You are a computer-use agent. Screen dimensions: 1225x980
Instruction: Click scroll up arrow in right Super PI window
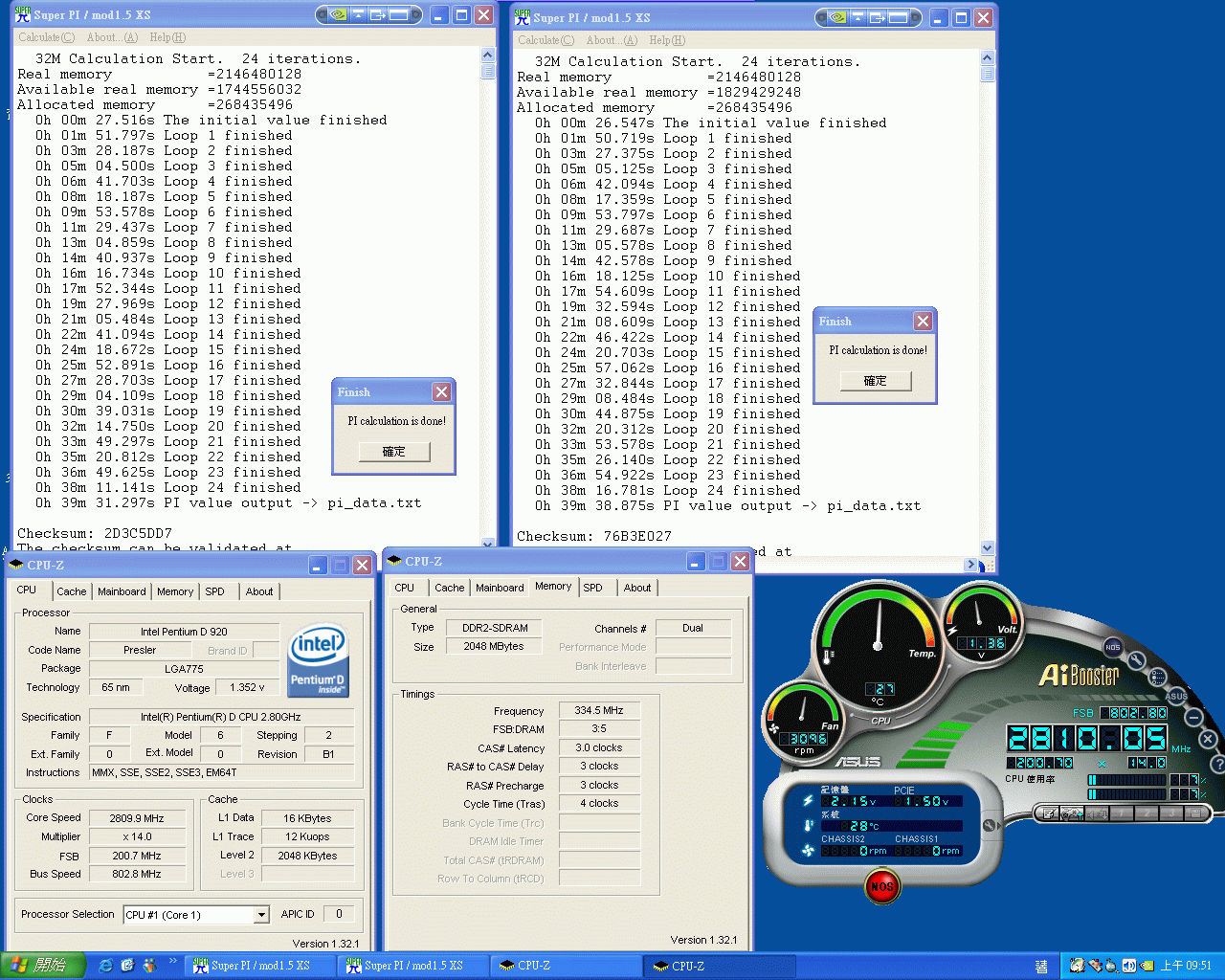(988, 58)
